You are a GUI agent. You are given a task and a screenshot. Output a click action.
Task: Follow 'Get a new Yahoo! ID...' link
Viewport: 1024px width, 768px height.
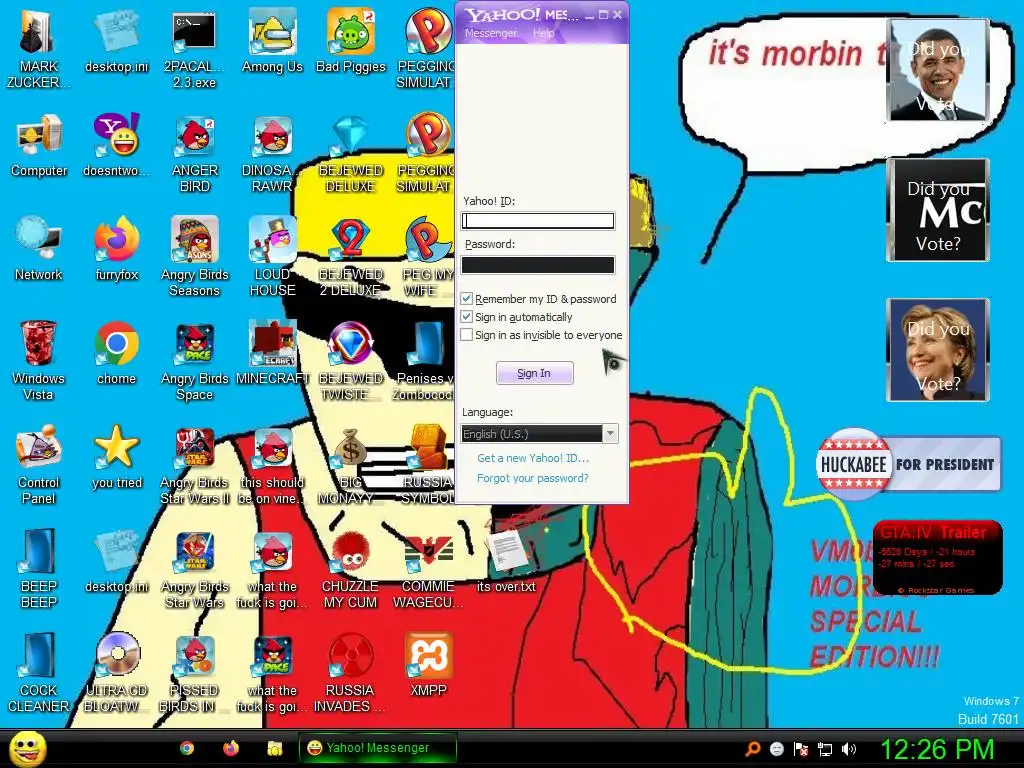point(533,458)
